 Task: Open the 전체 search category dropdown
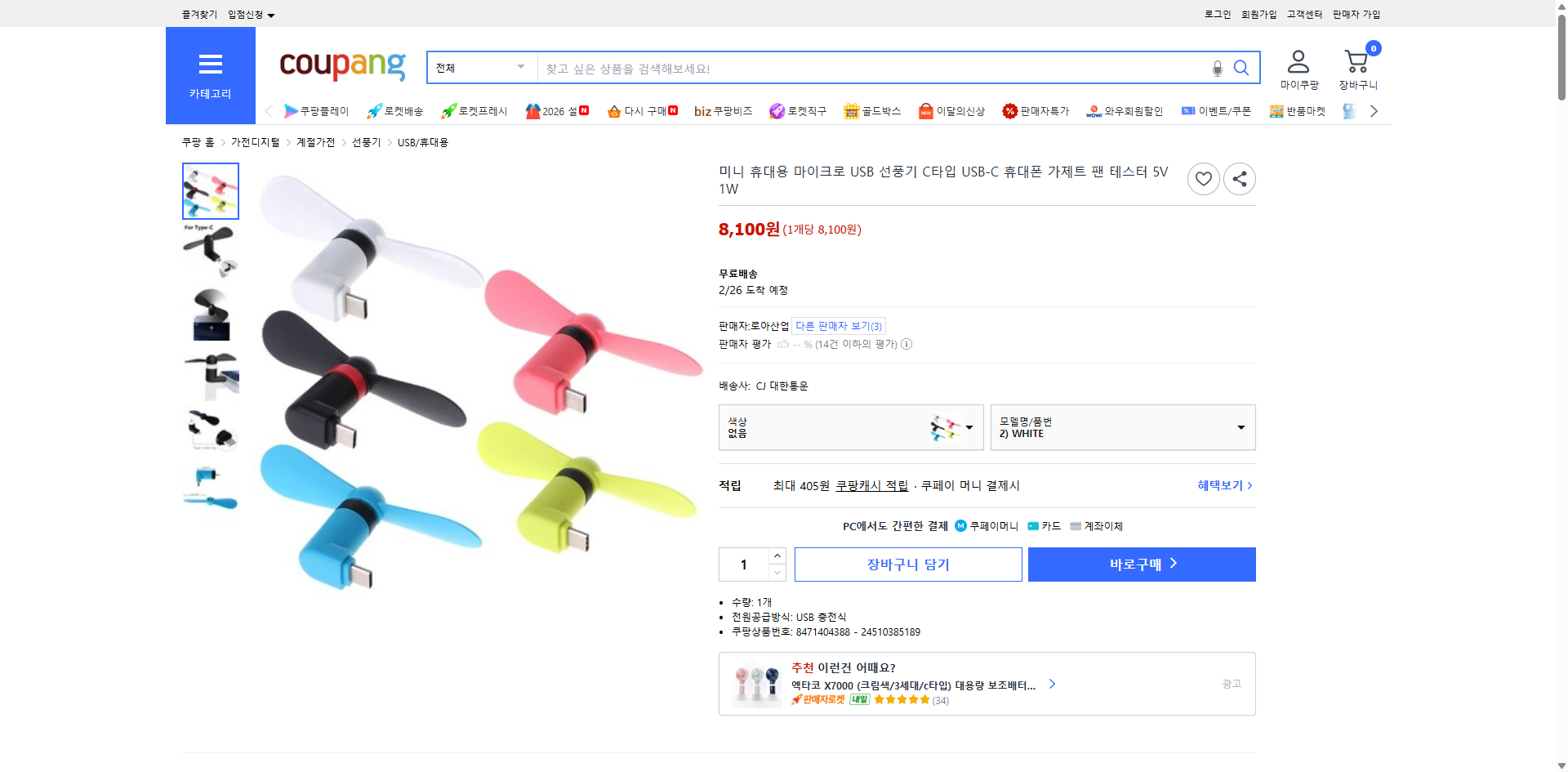(x=481, y=68)
